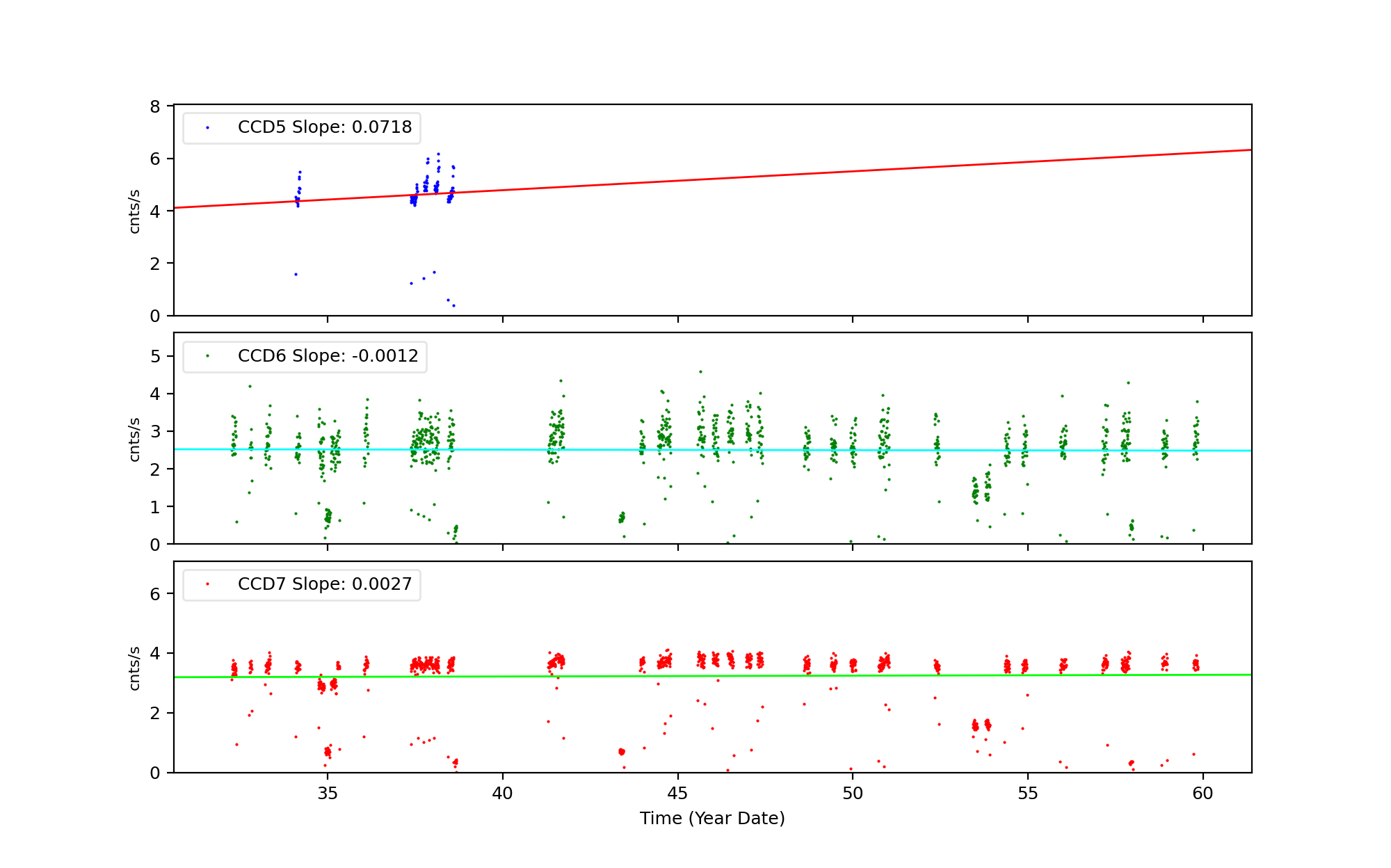Click the CCD7 Slope: 0.0027 legend label
This screenshot has width=1391, height=868.
324,584
